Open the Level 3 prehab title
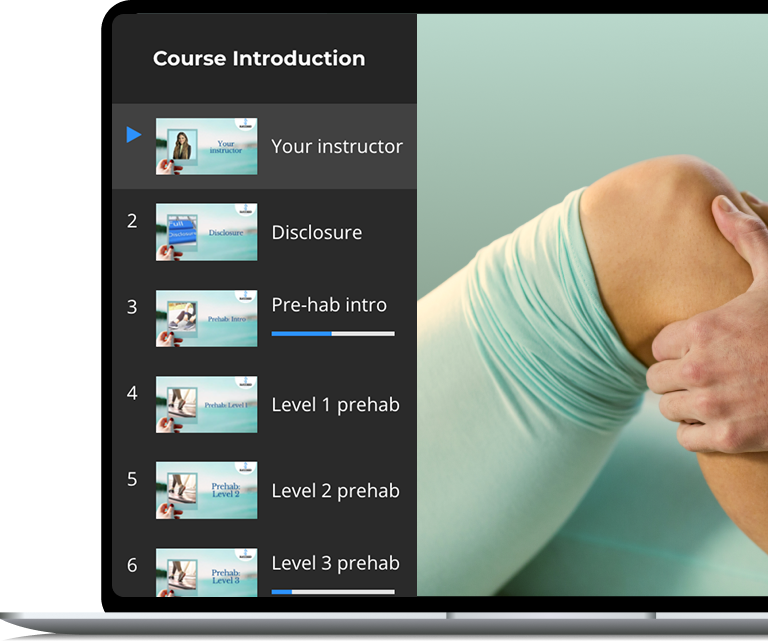 (x=336, y=563)
